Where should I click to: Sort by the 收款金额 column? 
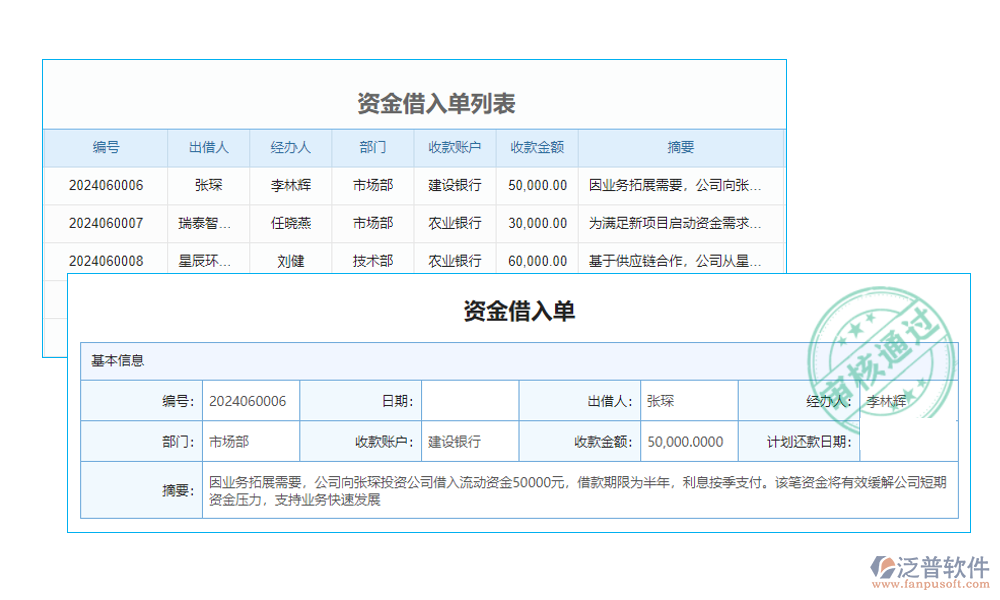536,147
